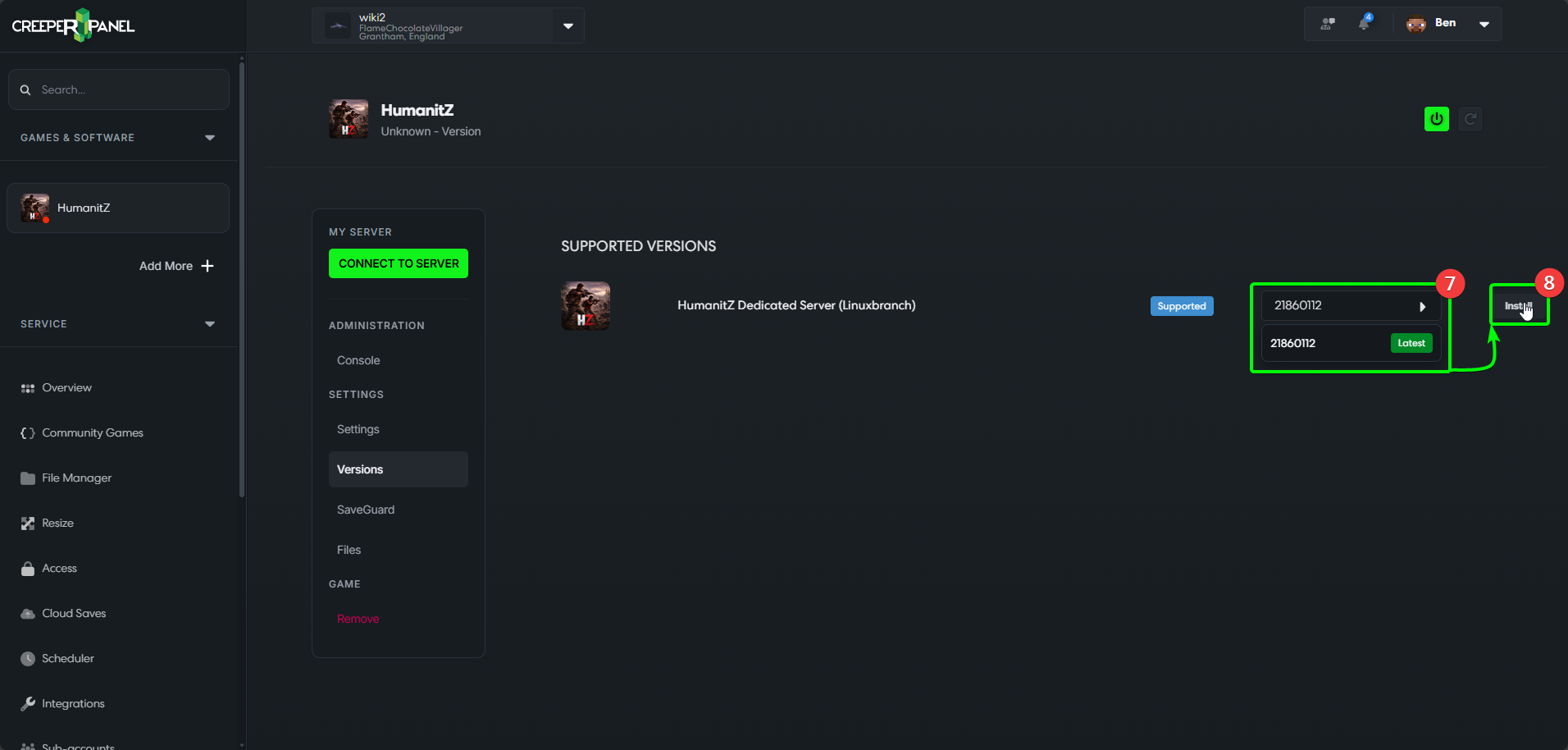Open Cloud Saves from sidebar
Viewport: 1568px width, 750px height.
[74, 613]
